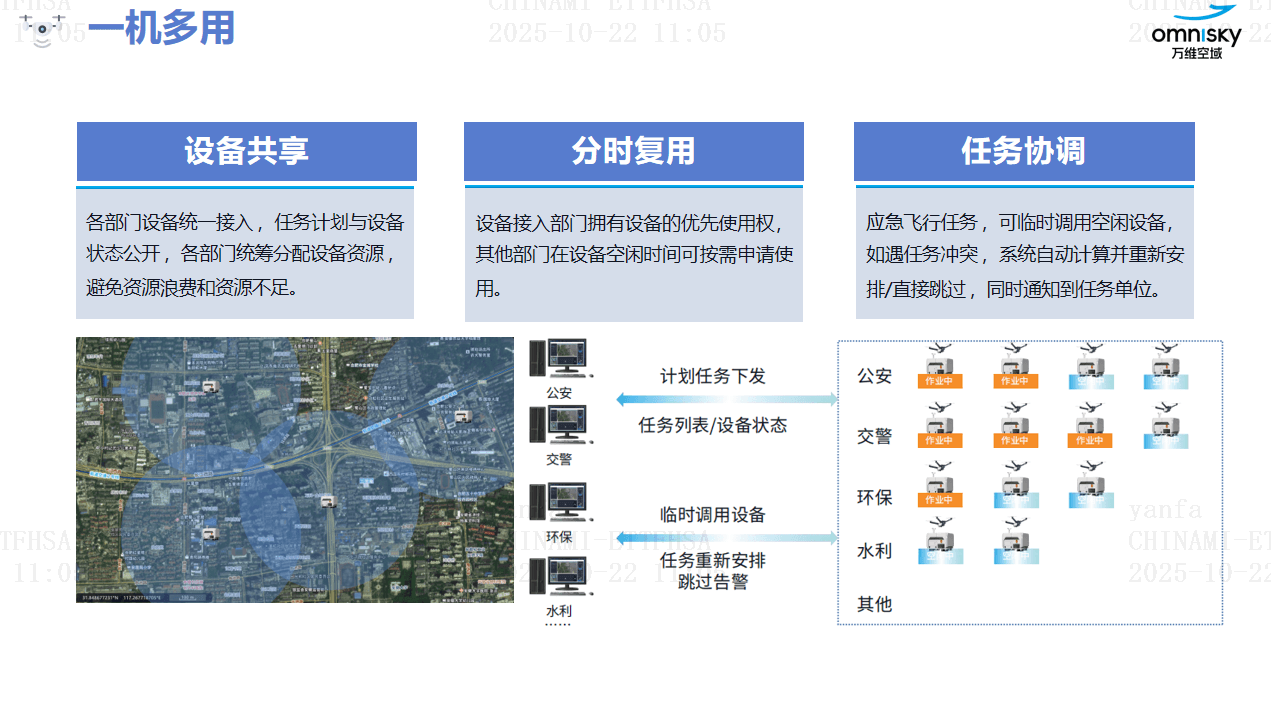The height and width of the screenshot is (715, 1271).
Task: Select first drone dock in 公安 row
Action: point(939,367)
